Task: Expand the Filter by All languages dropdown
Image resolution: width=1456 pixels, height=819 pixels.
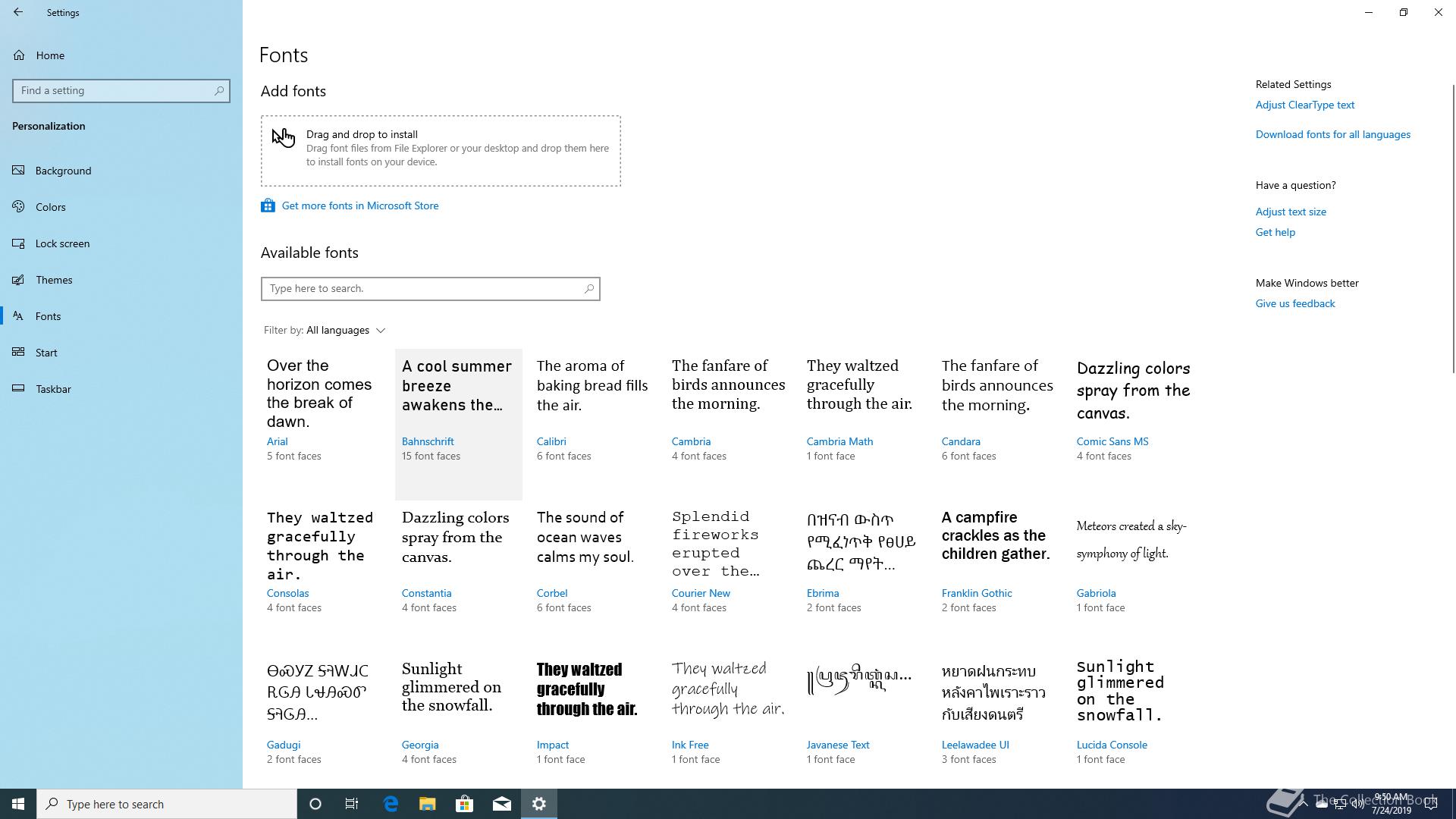Action: tap(325, 331)
